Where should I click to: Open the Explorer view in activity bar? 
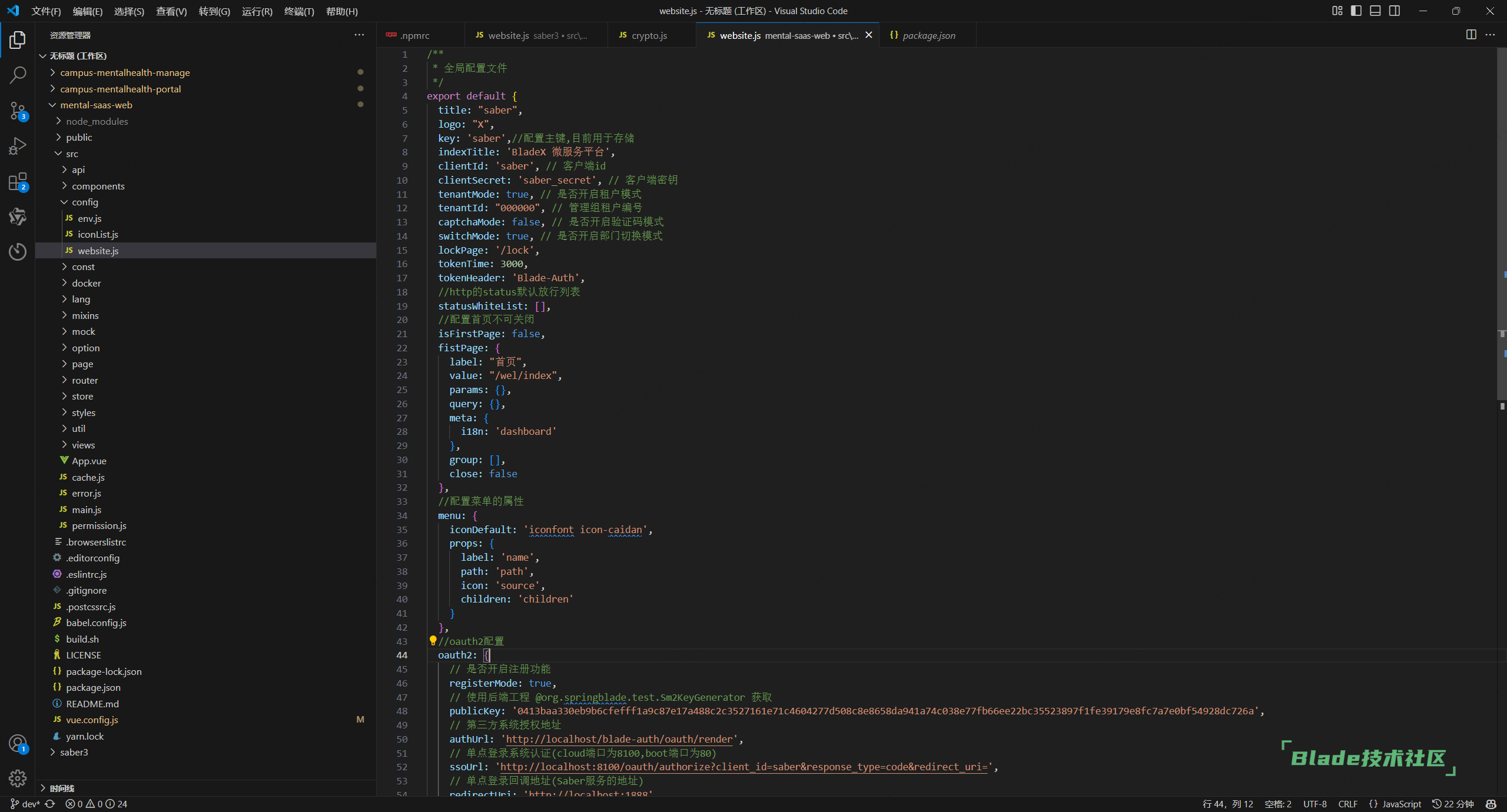(x=18, y=40)
